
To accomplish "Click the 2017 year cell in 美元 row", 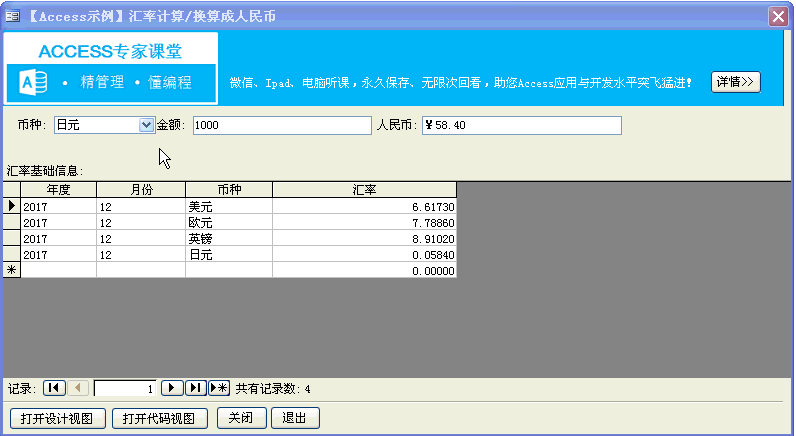I will pos(58,206).
